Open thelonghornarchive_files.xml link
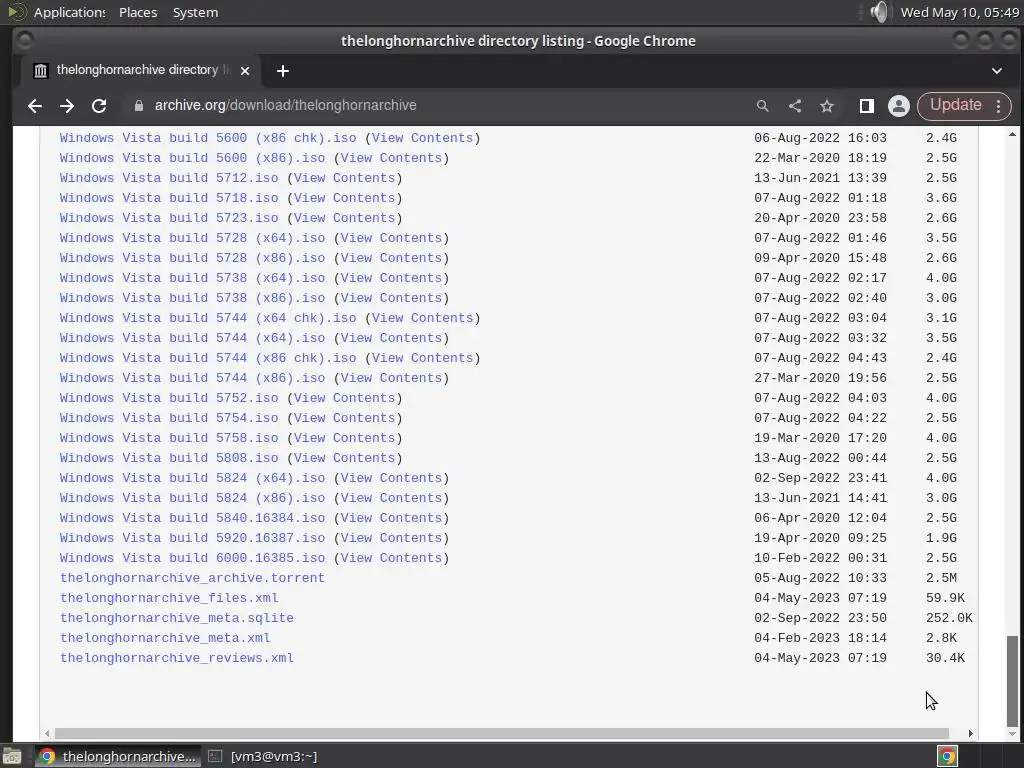 169,598
